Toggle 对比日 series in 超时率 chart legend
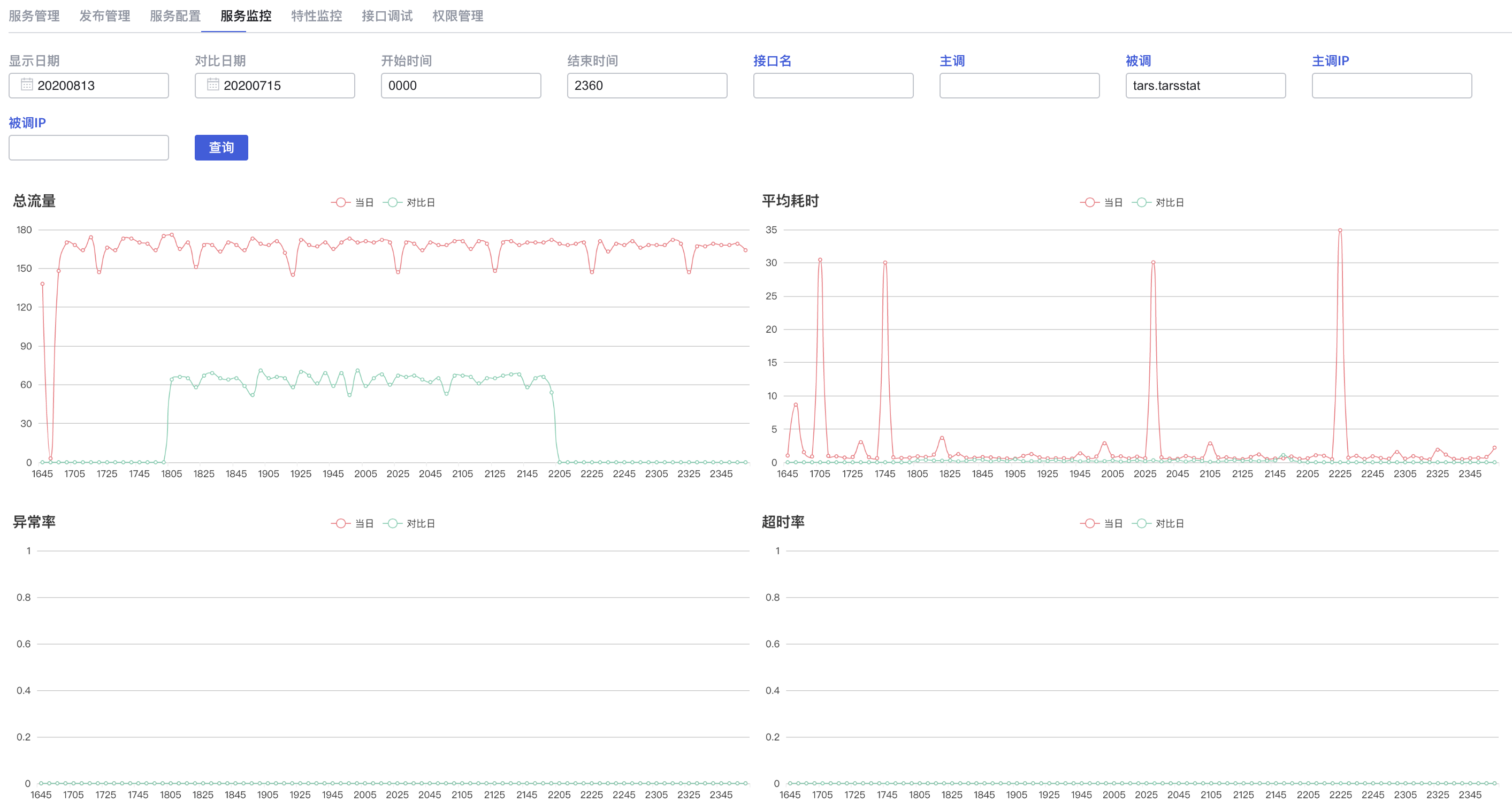 1157,524
